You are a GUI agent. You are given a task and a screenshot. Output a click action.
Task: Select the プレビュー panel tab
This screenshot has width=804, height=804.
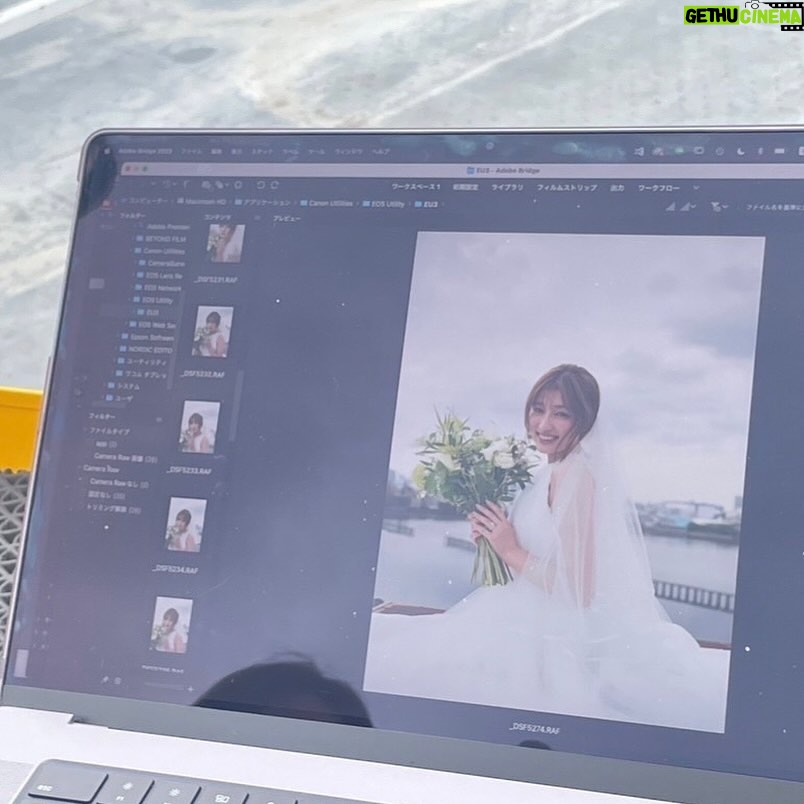287,219
